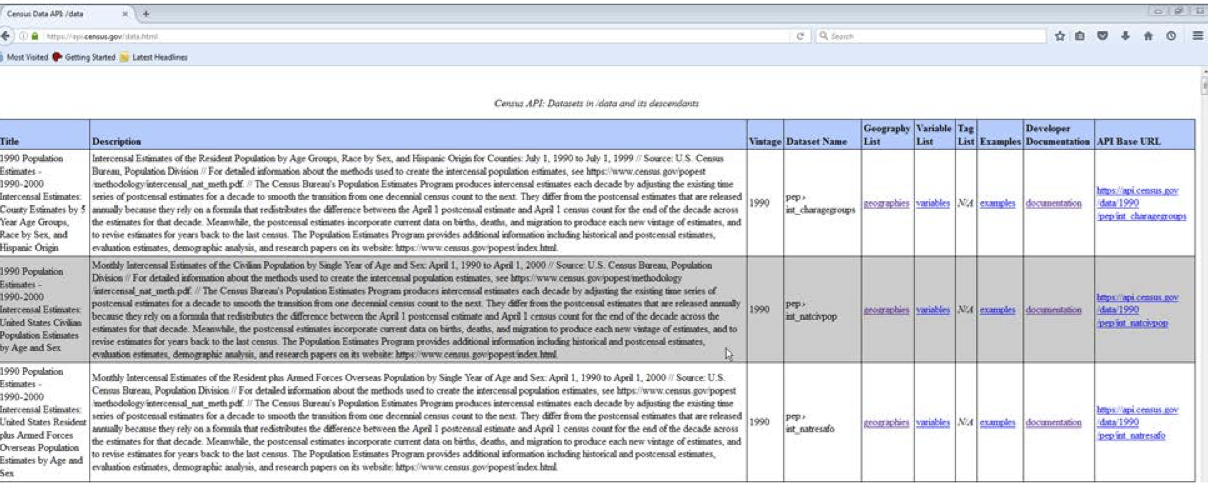Open documentation link for int_natcivpop row
This screenshot has width=1208, height=484.
pos(1054,310)
